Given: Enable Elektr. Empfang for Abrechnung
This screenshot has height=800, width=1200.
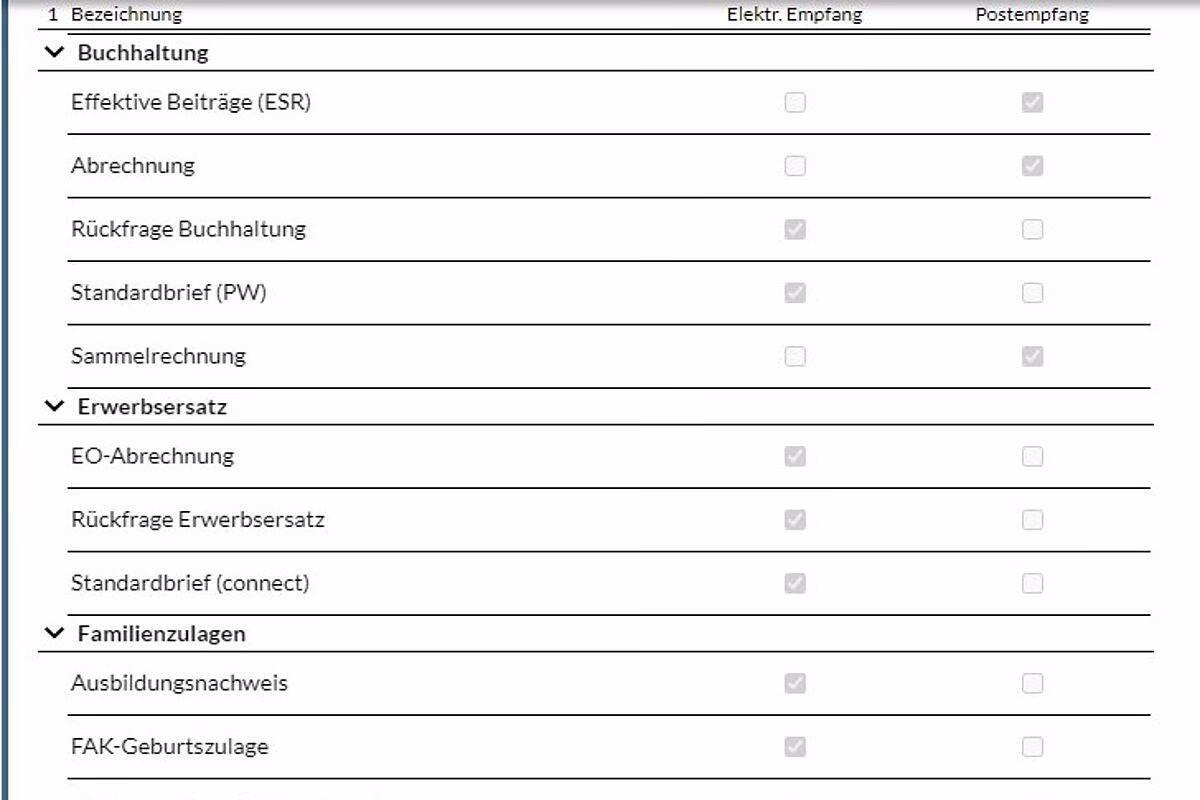Looking at the screenshot, I should (795, 166).
